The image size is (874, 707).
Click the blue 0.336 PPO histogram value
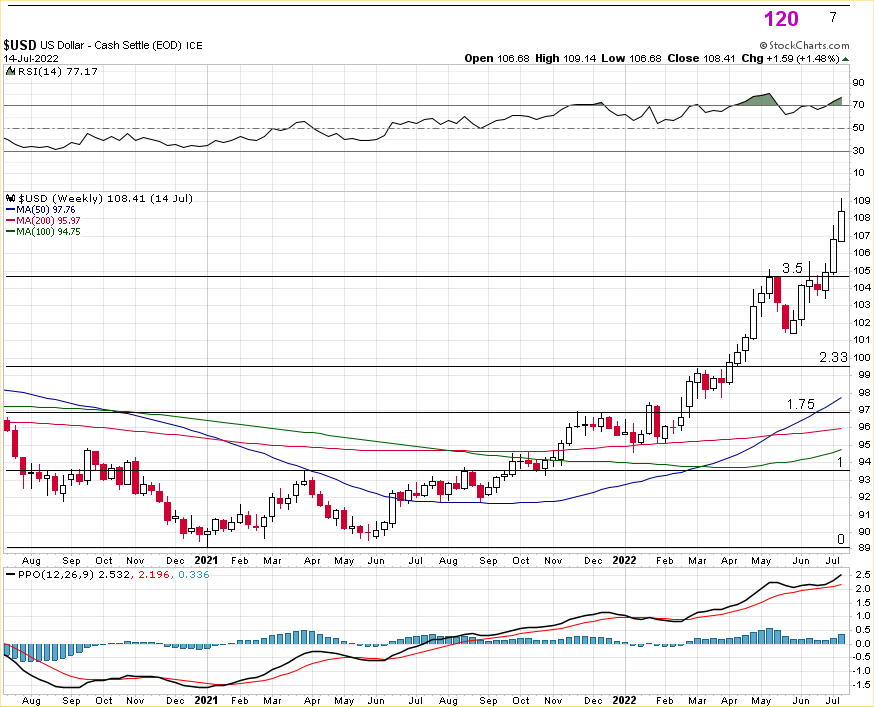(x=194, y=575)
